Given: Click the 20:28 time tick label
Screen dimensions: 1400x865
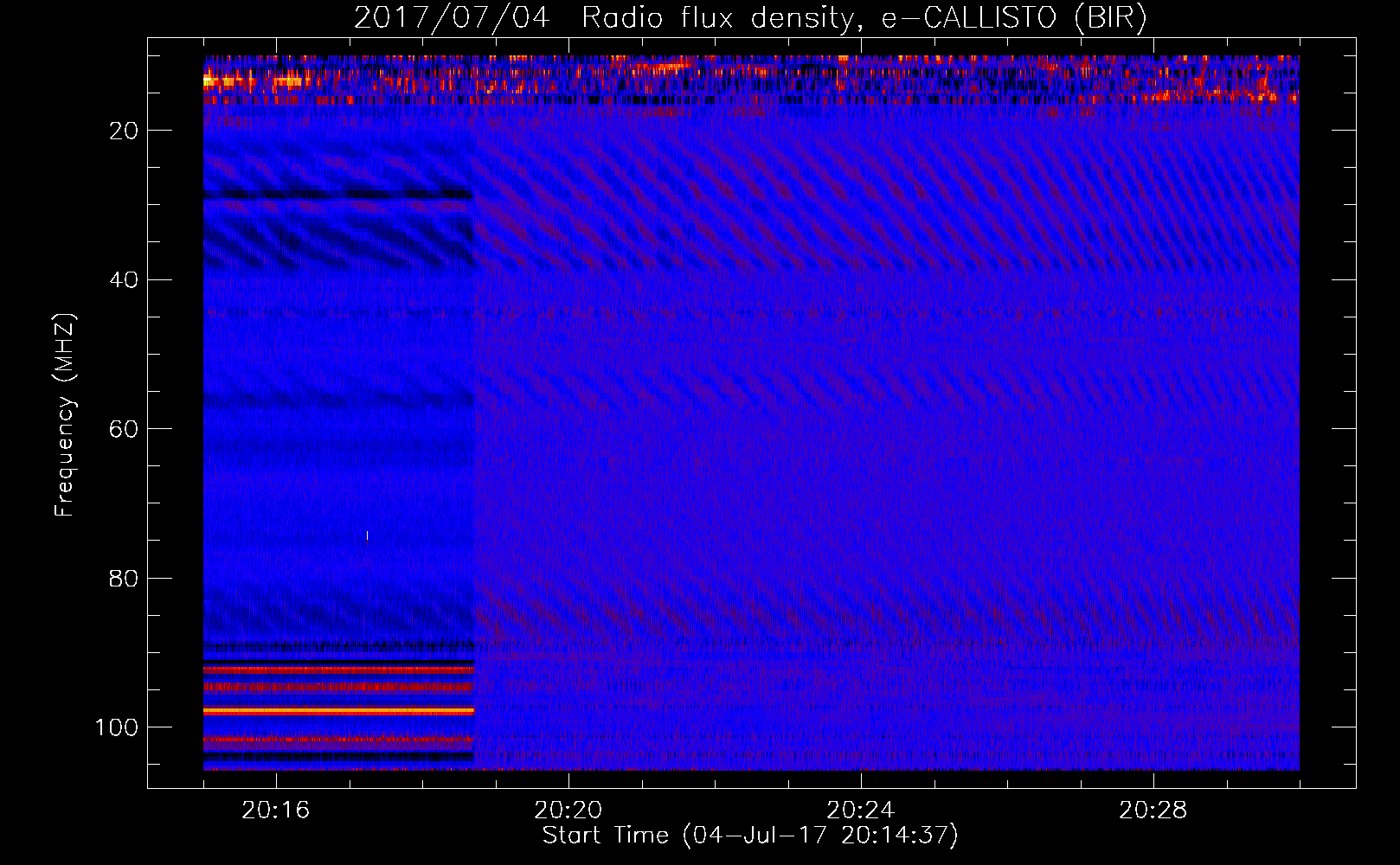Looking at the screenshot, I should pos(1153,811).
